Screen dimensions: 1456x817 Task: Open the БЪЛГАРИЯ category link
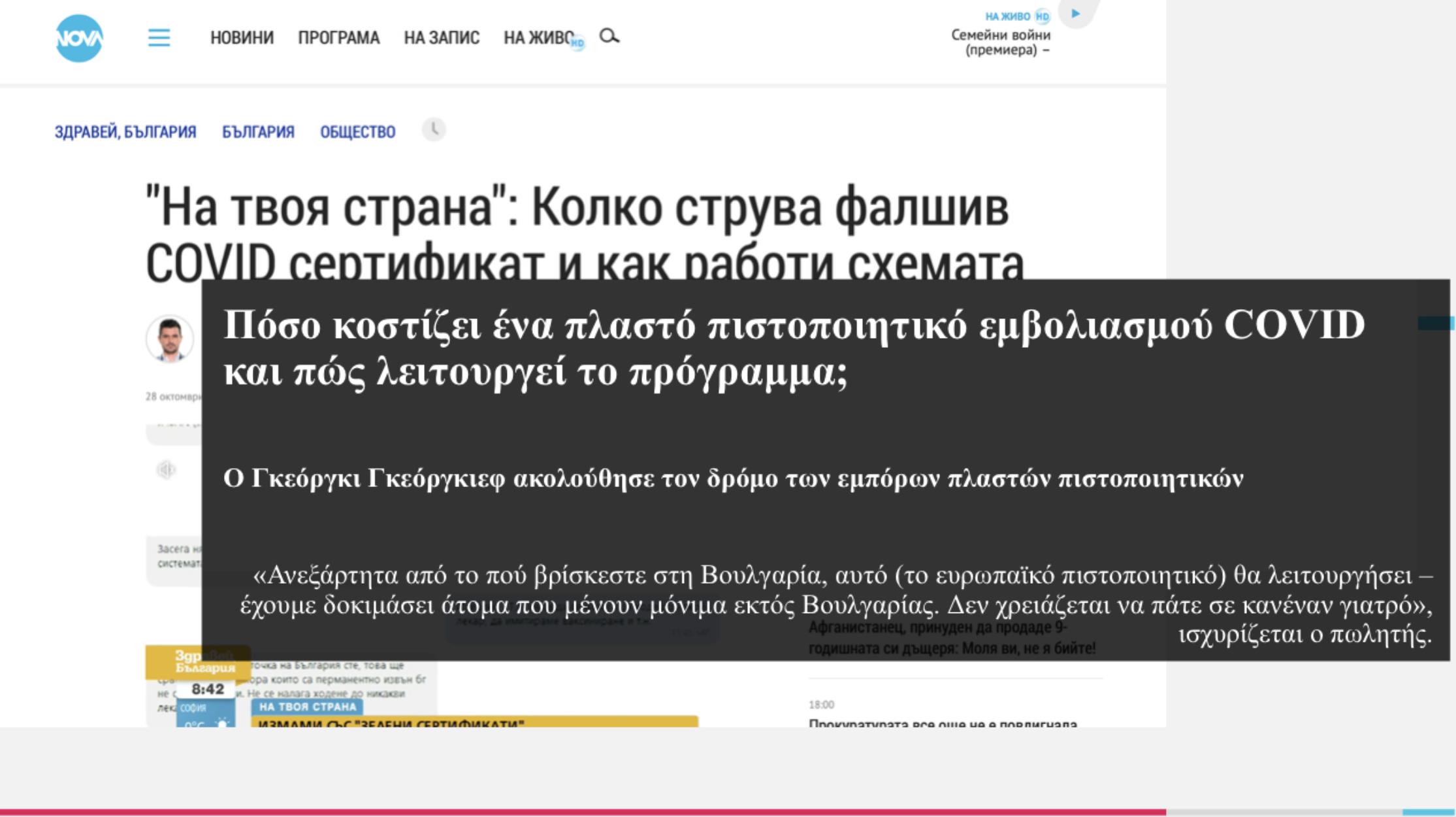click(258, 131)
